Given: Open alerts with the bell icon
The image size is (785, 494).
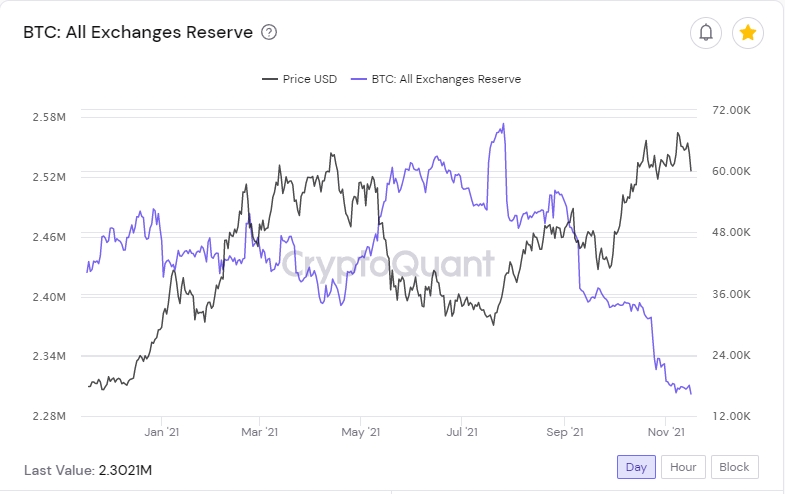Looking at the screenshot, I should point(705,33).
